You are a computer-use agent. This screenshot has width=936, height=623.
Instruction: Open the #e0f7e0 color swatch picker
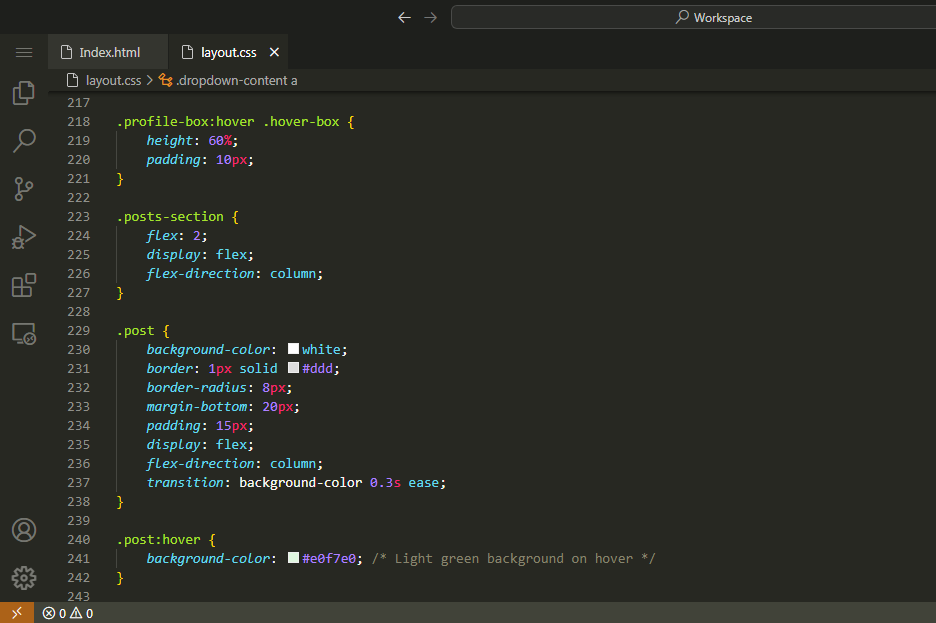(294, 558)
